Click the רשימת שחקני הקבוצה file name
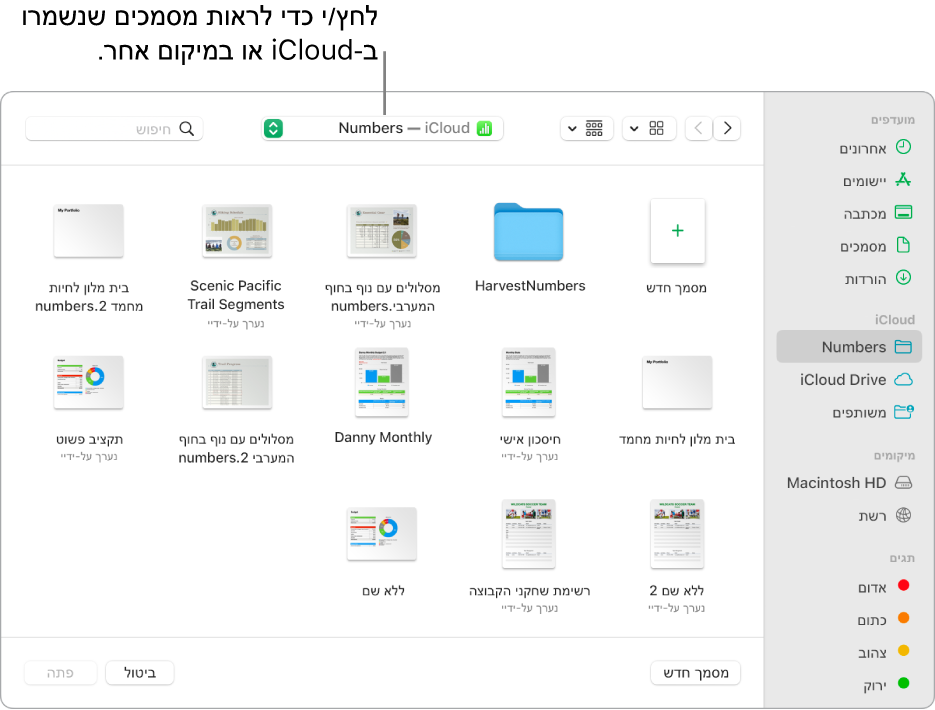 click(530, 591)
